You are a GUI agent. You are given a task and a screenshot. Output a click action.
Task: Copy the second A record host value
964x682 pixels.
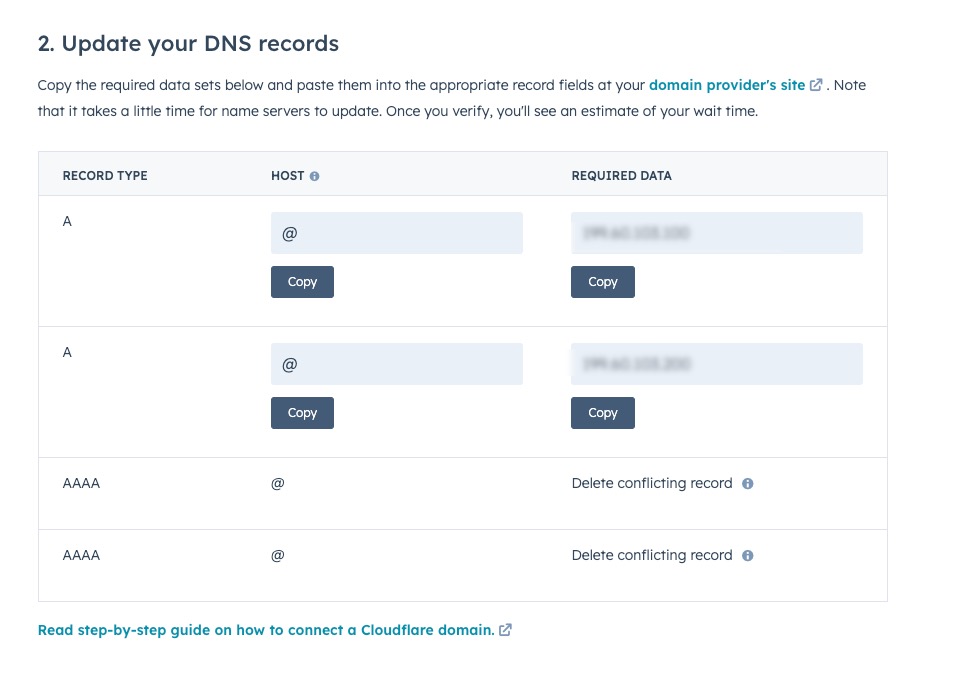pos(302,413)
